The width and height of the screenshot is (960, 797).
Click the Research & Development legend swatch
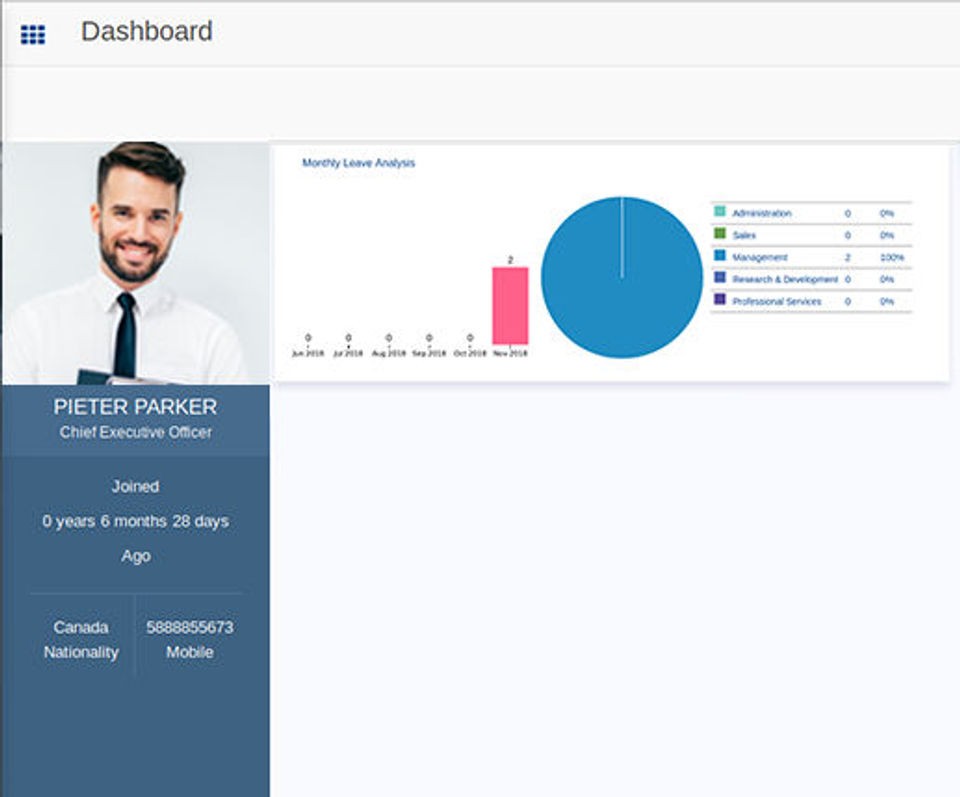click(x=720, y=278)
